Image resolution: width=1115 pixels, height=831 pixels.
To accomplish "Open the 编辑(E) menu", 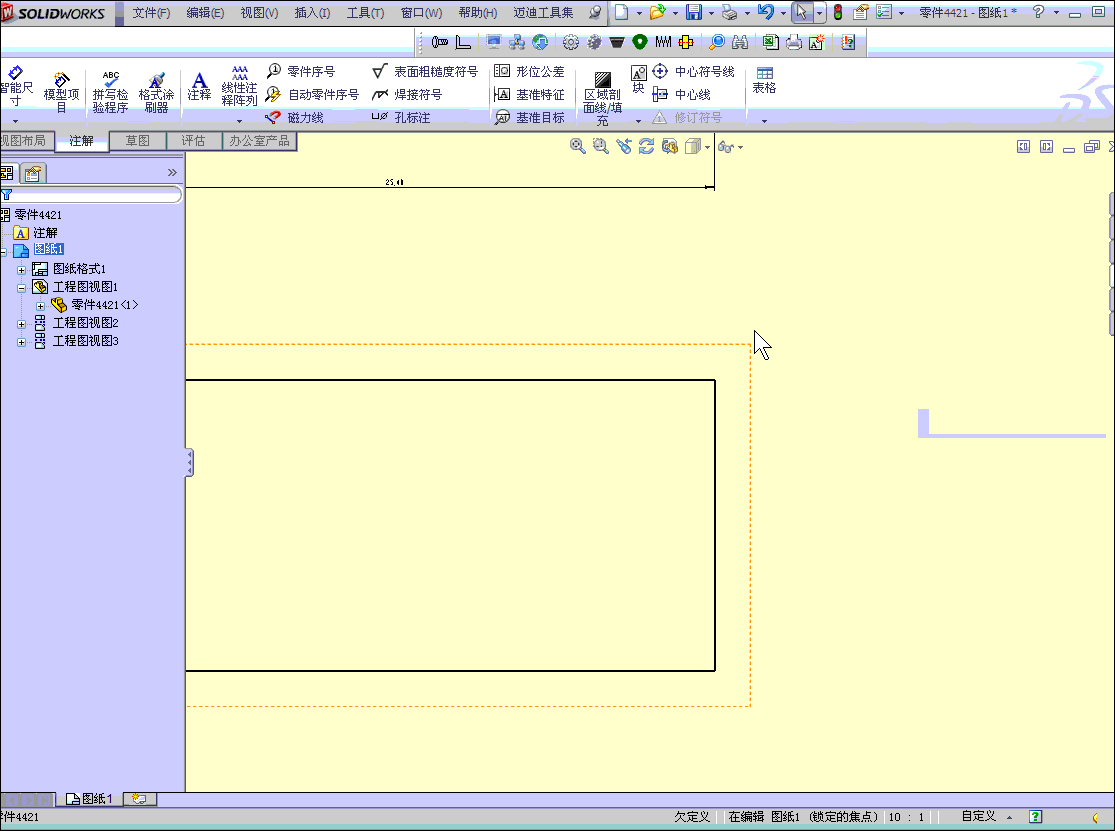I will tap(205, 13).
